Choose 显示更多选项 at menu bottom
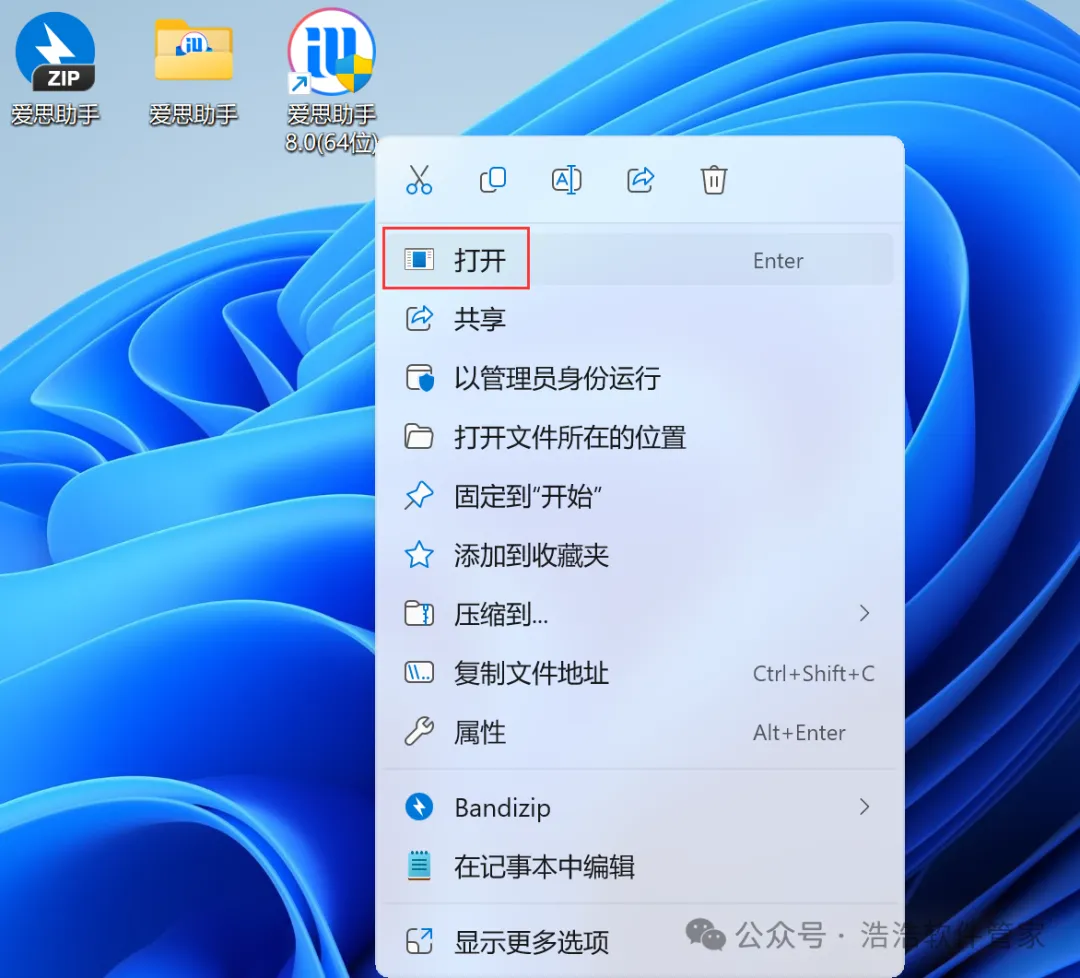 [638, 941]
